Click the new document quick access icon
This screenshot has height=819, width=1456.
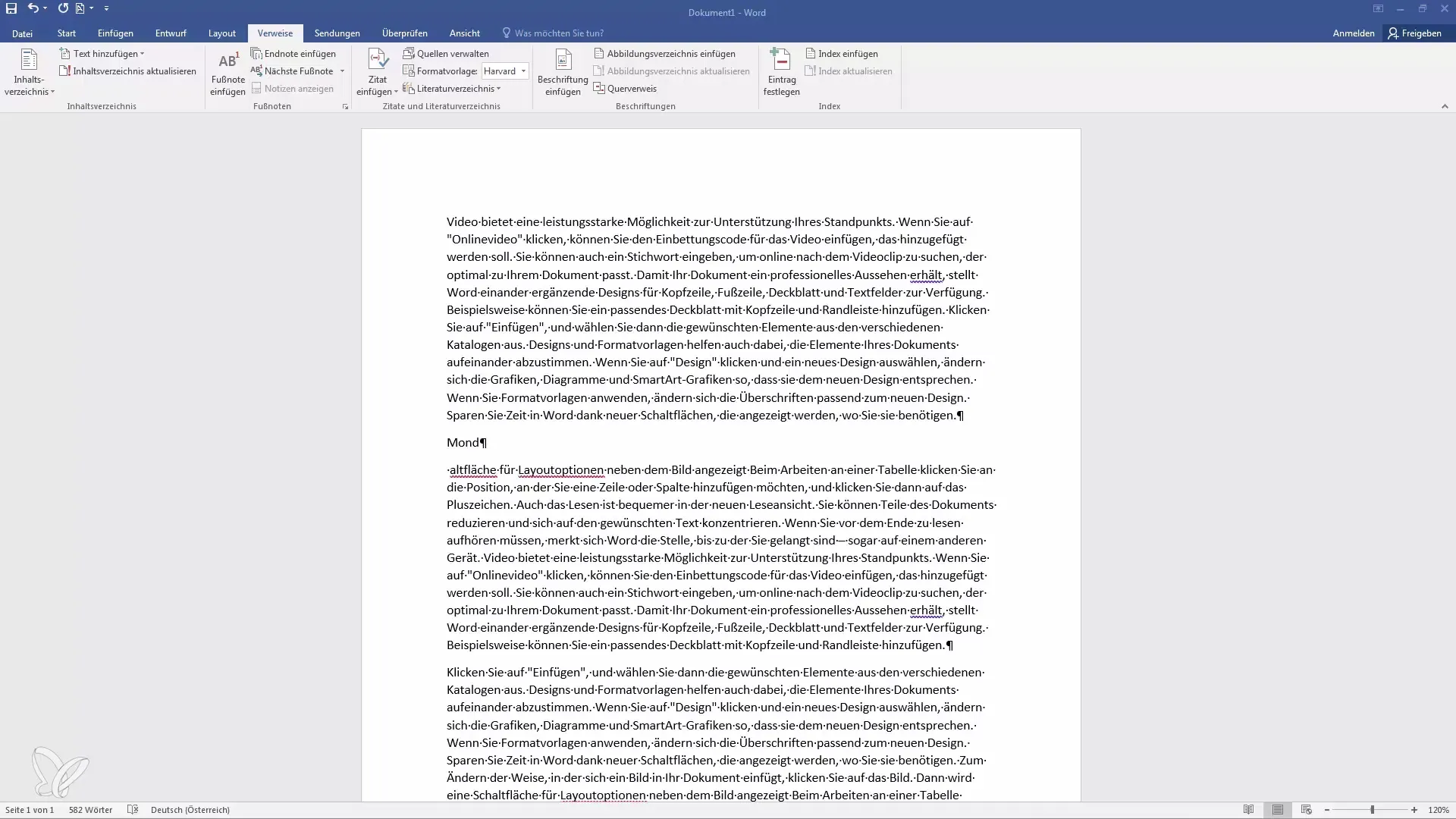point(80,8)
